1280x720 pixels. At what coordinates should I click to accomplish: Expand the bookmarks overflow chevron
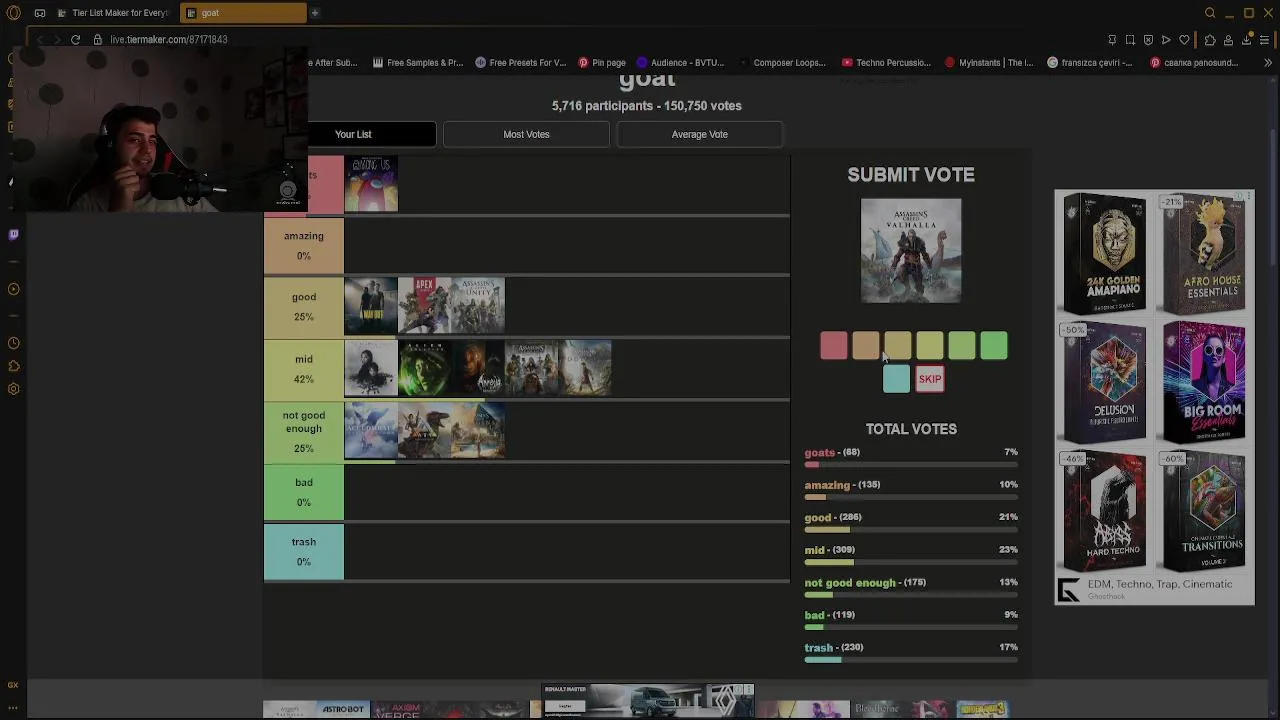[1268, 63]
